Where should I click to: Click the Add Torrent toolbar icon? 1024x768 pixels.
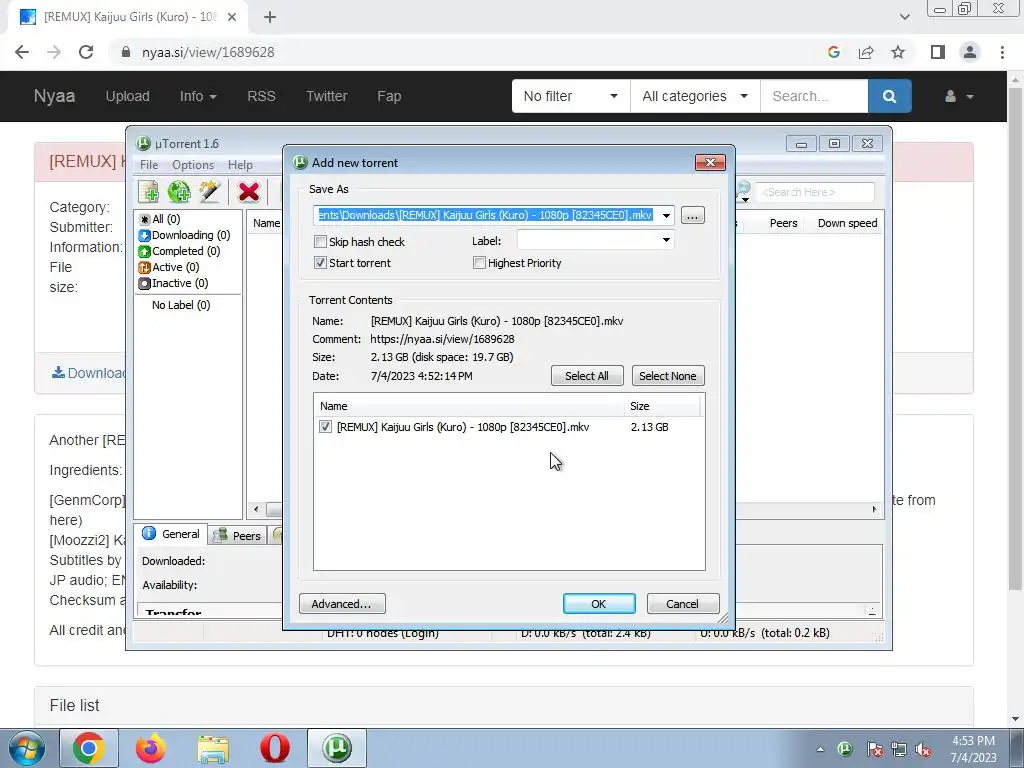click(148, 192)
